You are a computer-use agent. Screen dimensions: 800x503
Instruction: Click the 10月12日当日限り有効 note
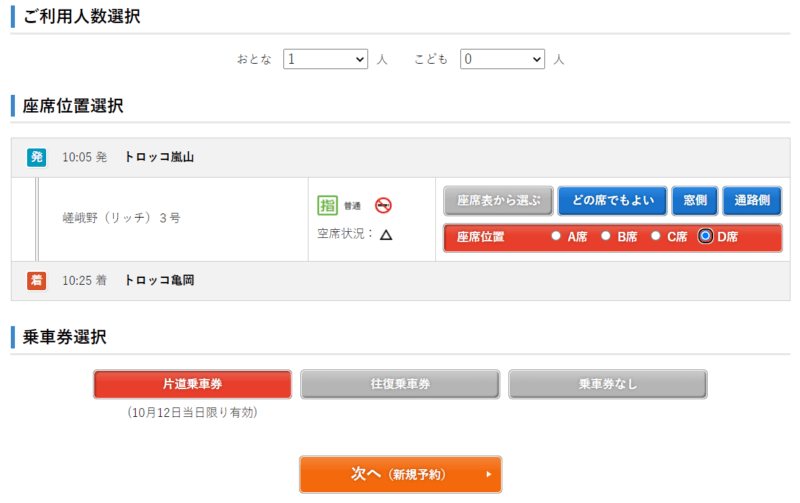point(192,412)
